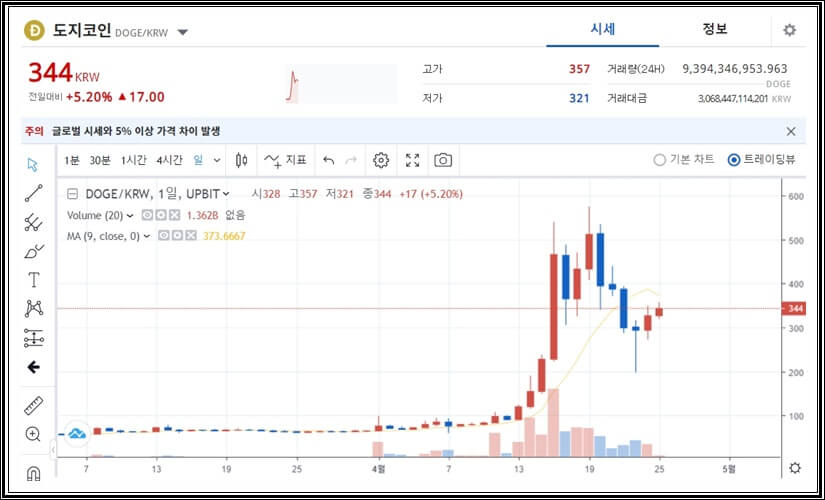Select the trend line drawing tool
Screen dimensions: 825x500
(x=34, y=193)
